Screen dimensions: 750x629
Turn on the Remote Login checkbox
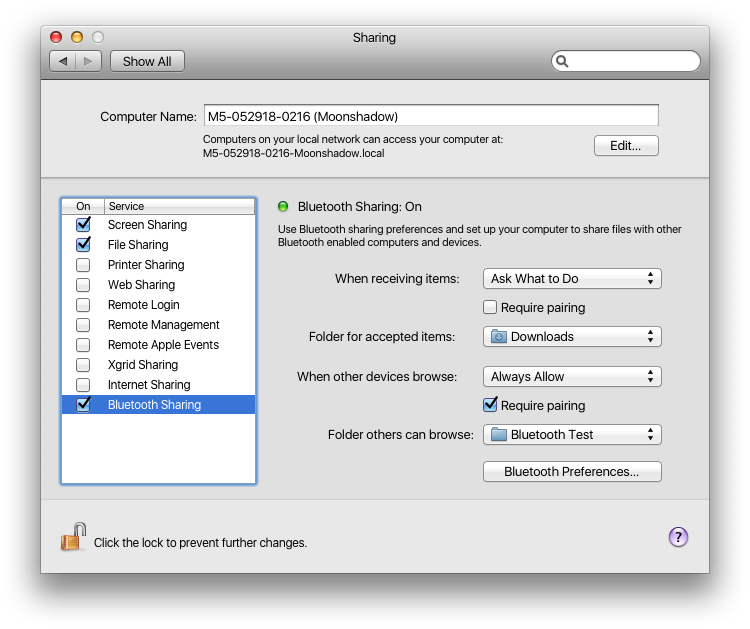tap(84, 305)
